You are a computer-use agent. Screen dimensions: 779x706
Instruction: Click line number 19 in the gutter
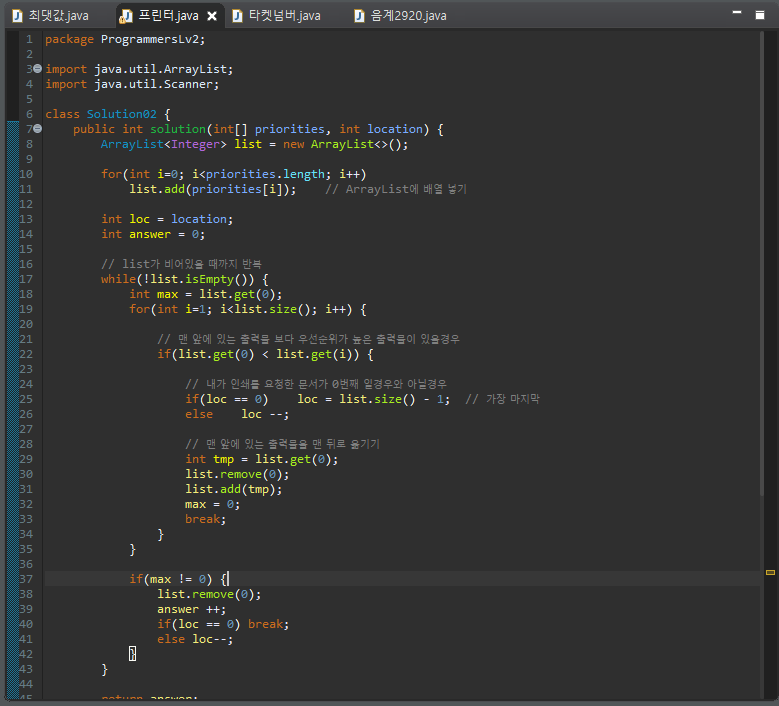click(x=26, y=309)
